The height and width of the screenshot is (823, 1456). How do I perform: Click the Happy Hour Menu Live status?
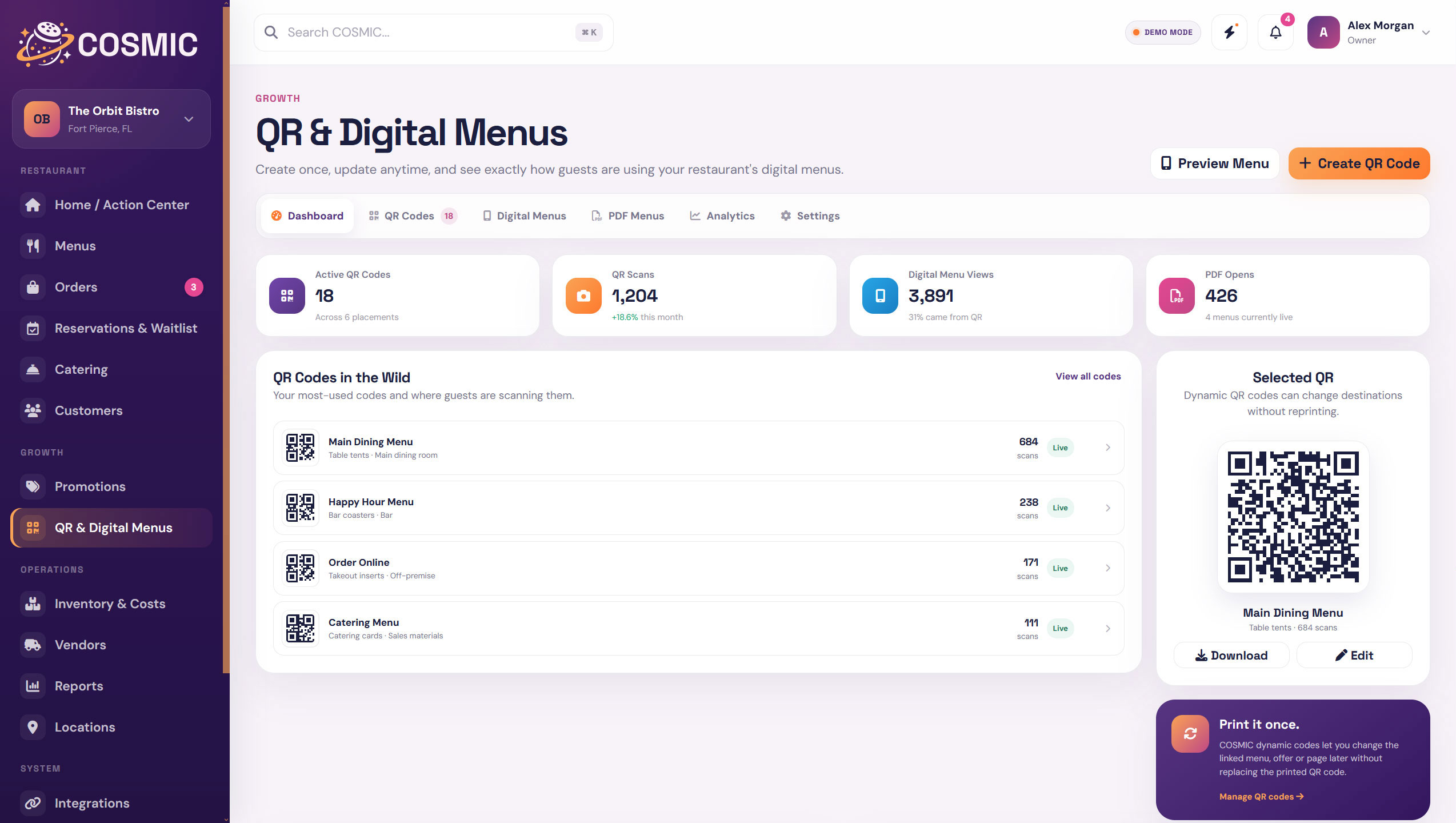tap(1060, 508)
